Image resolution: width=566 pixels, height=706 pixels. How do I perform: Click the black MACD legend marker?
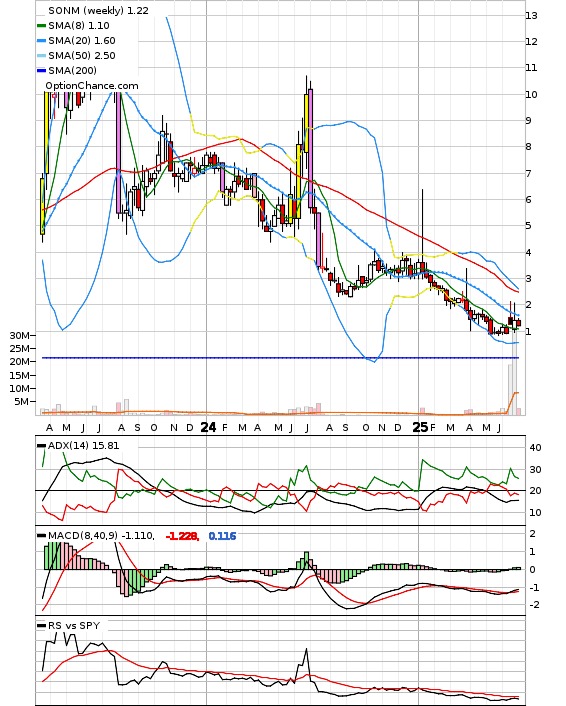41,536
